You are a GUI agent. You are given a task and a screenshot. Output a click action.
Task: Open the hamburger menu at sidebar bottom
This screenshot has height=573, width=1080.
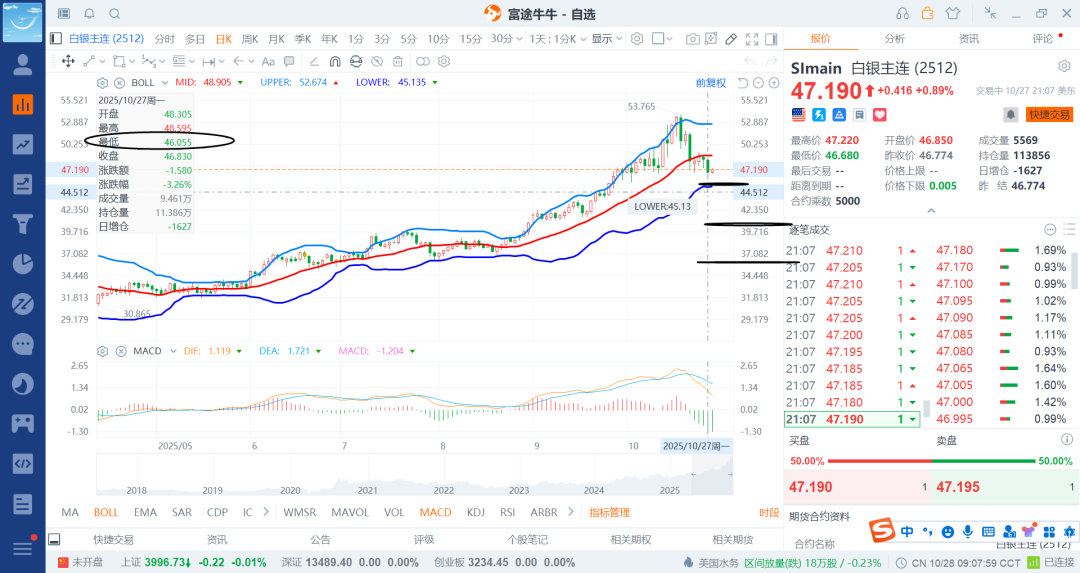pos(23,548)
